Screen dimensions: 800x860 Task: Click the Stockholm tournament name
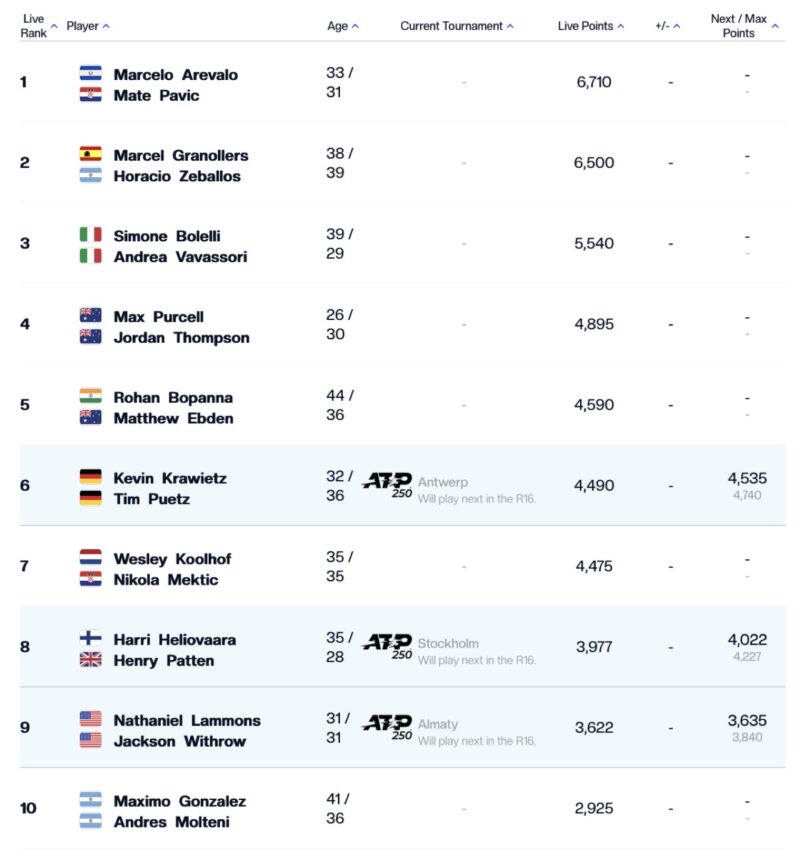[x=448, y=643]
